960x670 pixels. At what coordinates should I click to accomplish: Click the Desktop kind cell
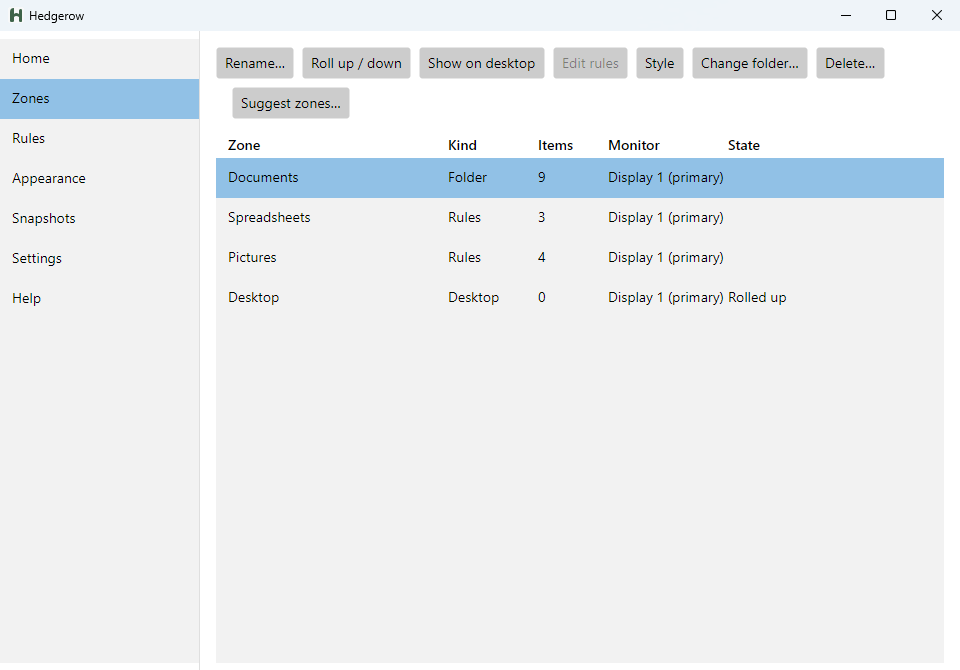[x=473, y=298]
